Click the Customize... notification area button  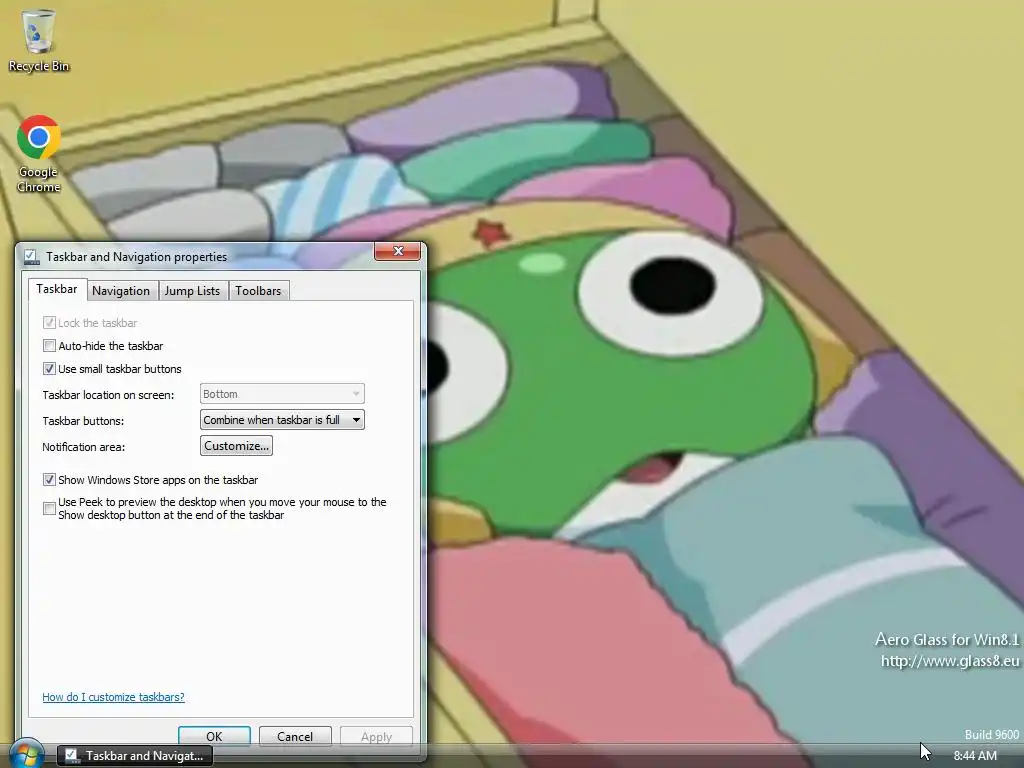click(x=236, y=446)
